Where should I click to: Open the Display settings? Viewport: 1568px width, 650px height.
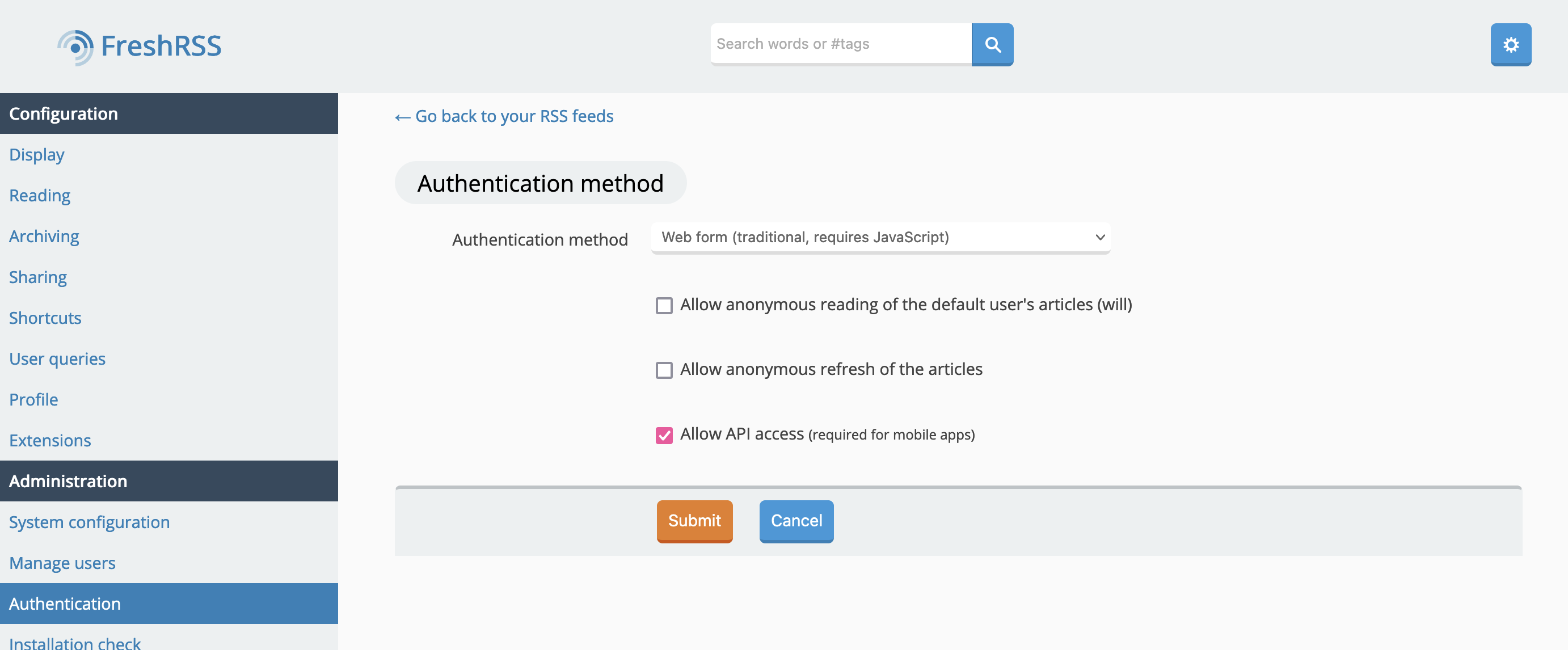pyautogui.click(x=36, y=154)
